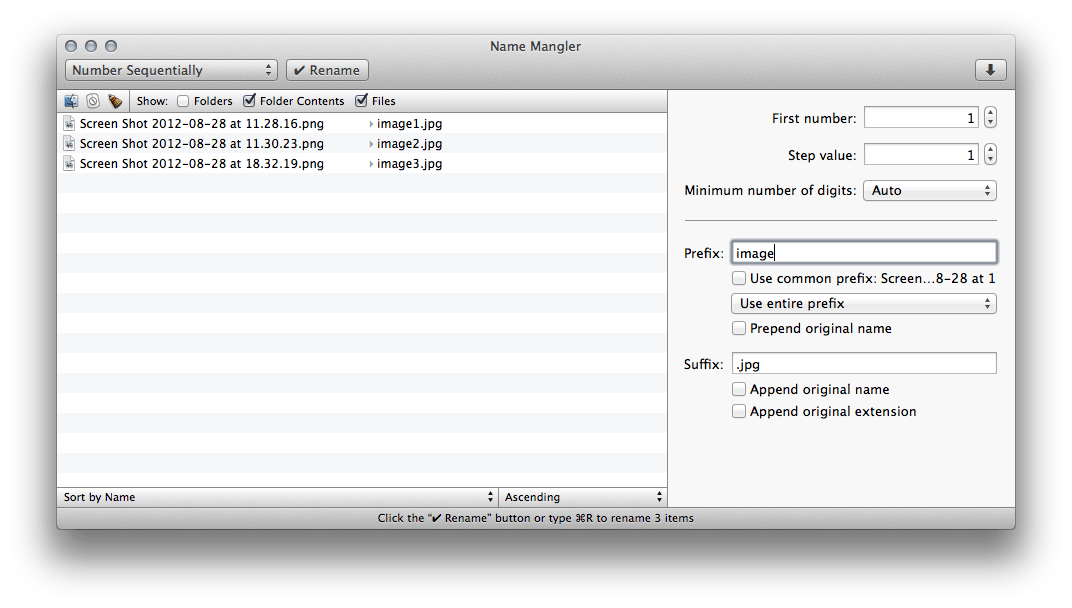This screenshot has height=608, width=1072.
Task: Click the circular remove icon in the list toolbar
Action: [x=92, y=101]
